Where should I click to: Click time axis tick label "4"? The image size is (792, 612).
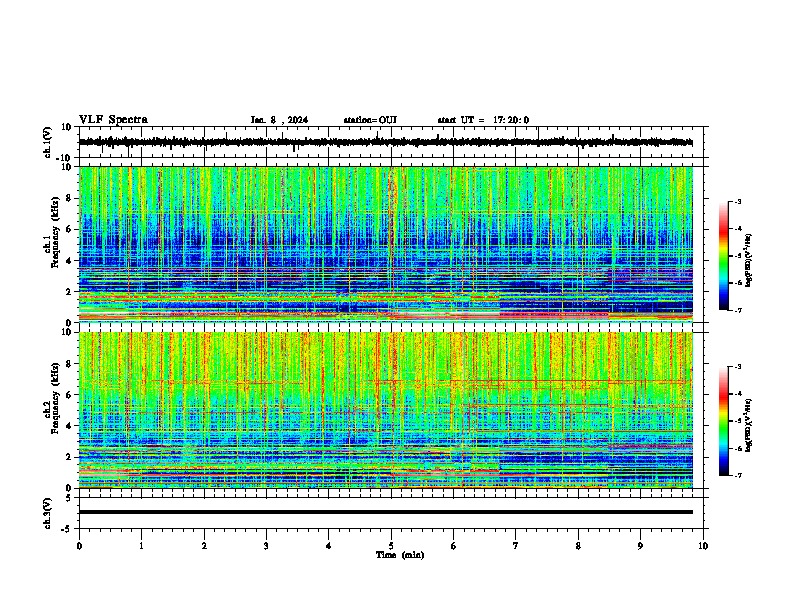coord(329,546)
